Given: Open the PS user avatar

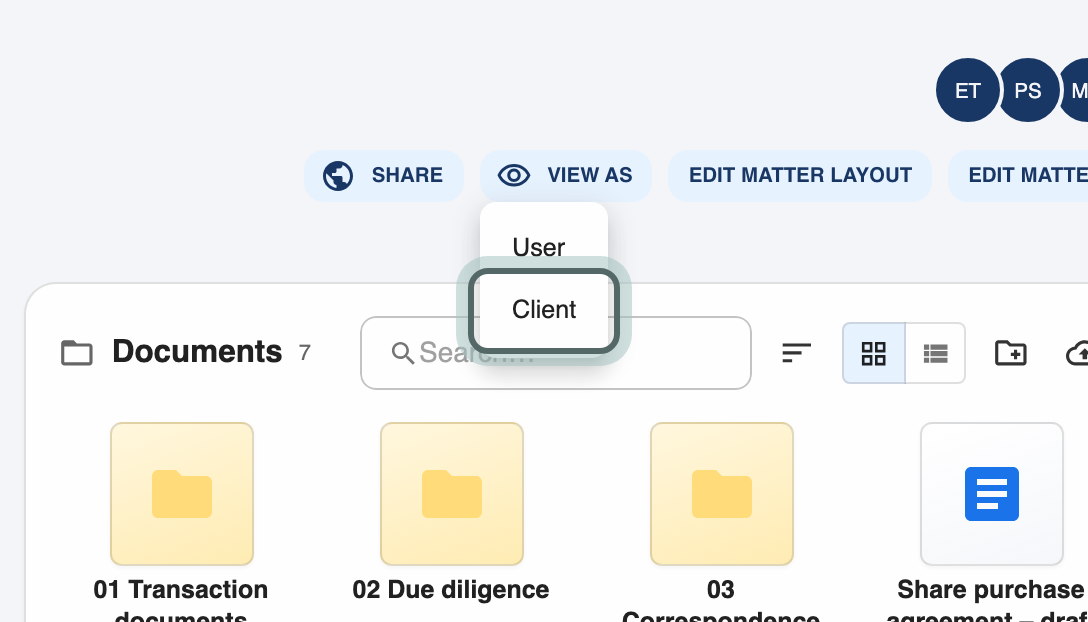Looking at the screenshot, I should (x=1028, y=90).
